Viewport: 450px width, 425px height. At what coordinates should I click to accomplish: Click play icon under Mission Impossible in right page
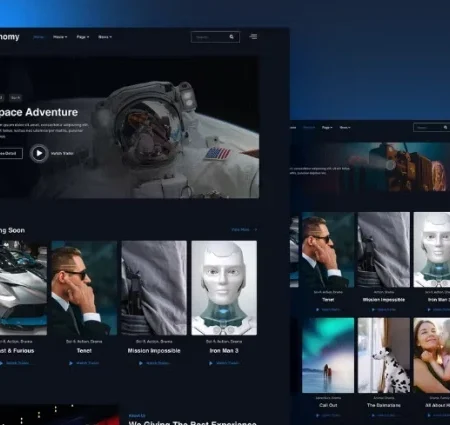click(373, 310)
